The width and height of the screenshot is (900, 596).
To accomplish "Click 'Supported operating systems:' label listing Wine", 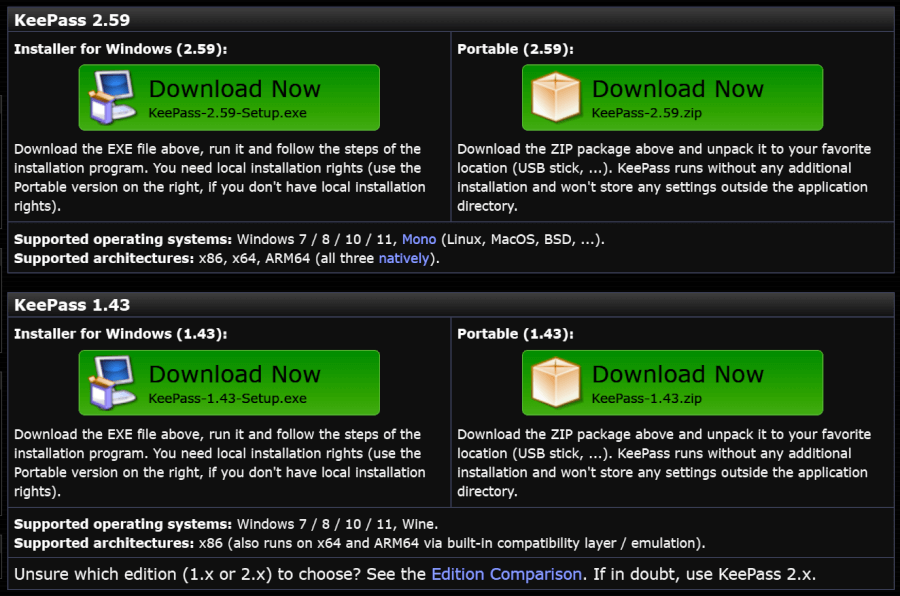I will coord(123,524).
